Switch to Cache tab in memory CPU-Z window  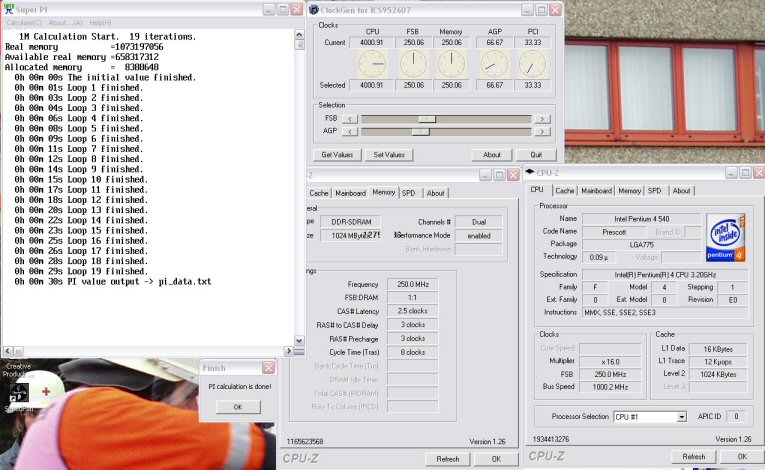pos(319,193)
